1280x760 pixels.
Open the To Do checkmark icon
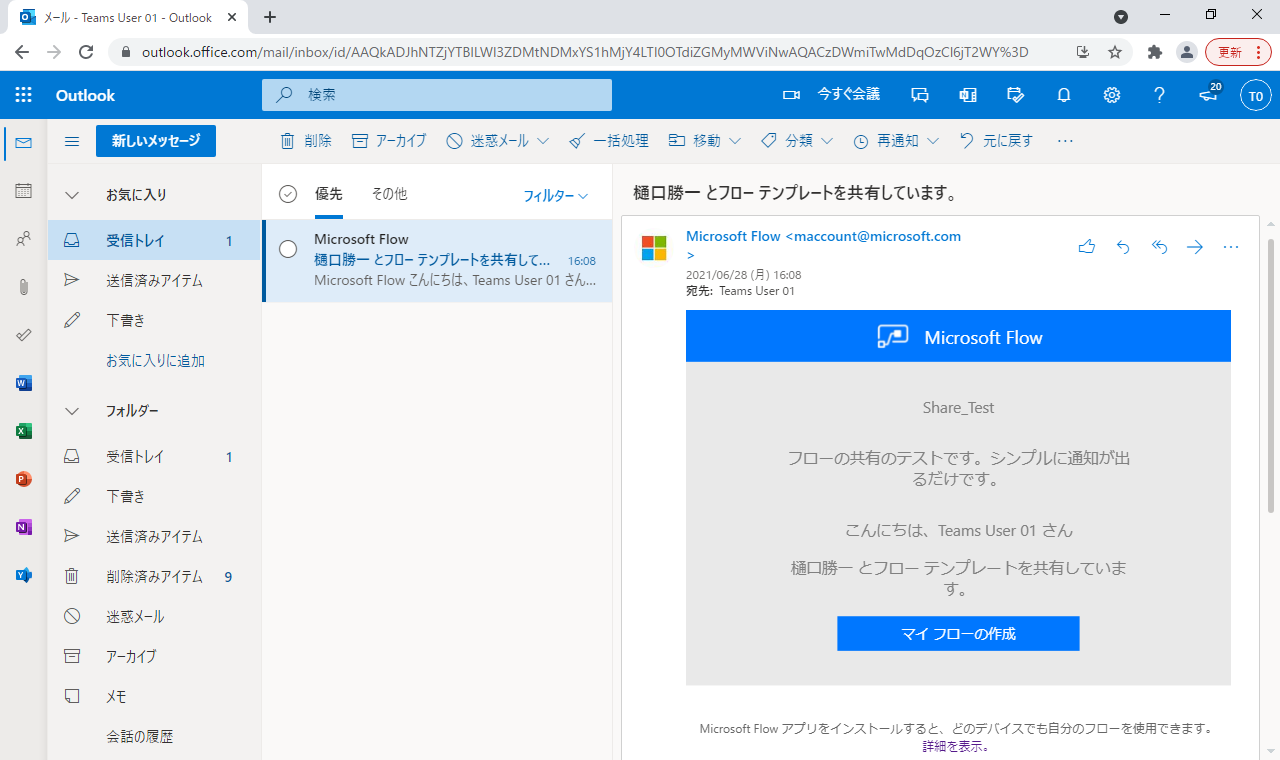click(24, 335)
